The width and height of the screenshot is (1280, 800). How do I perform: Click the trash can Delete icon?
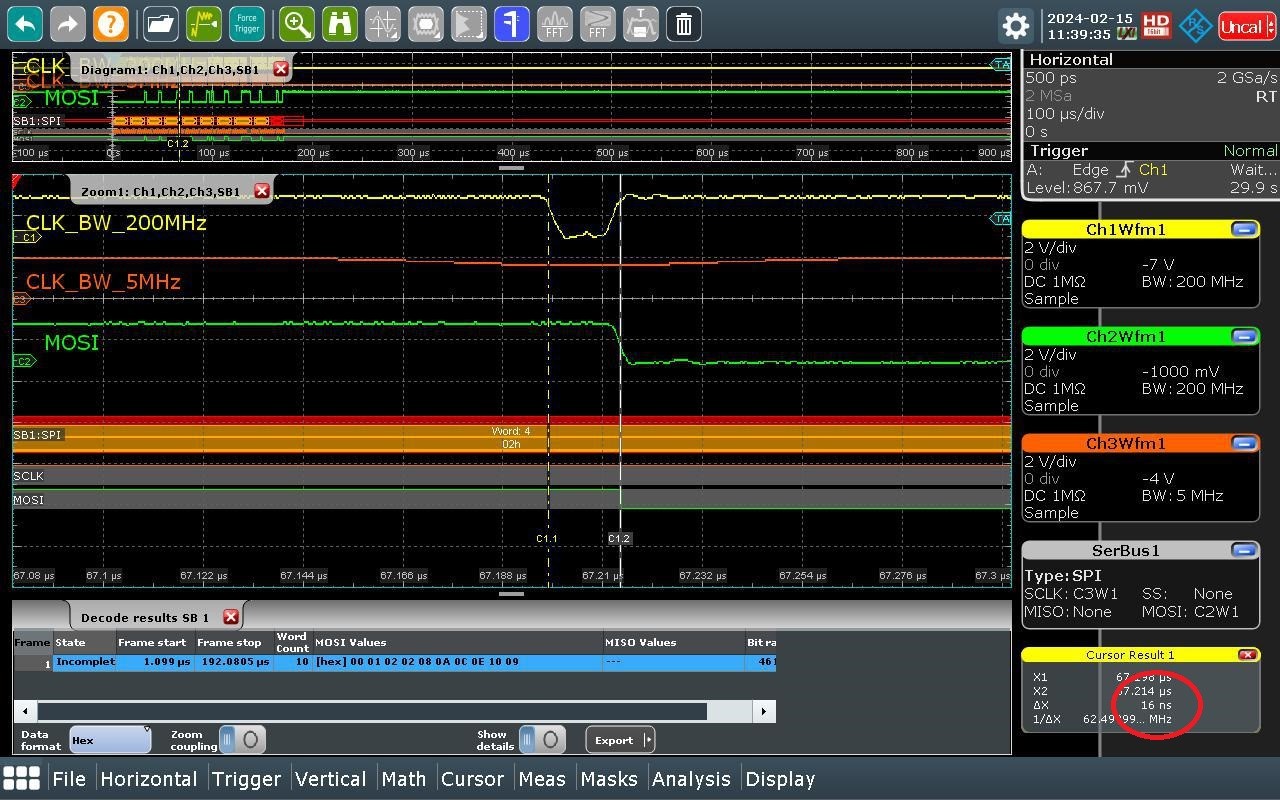click(x=684, y=24)
